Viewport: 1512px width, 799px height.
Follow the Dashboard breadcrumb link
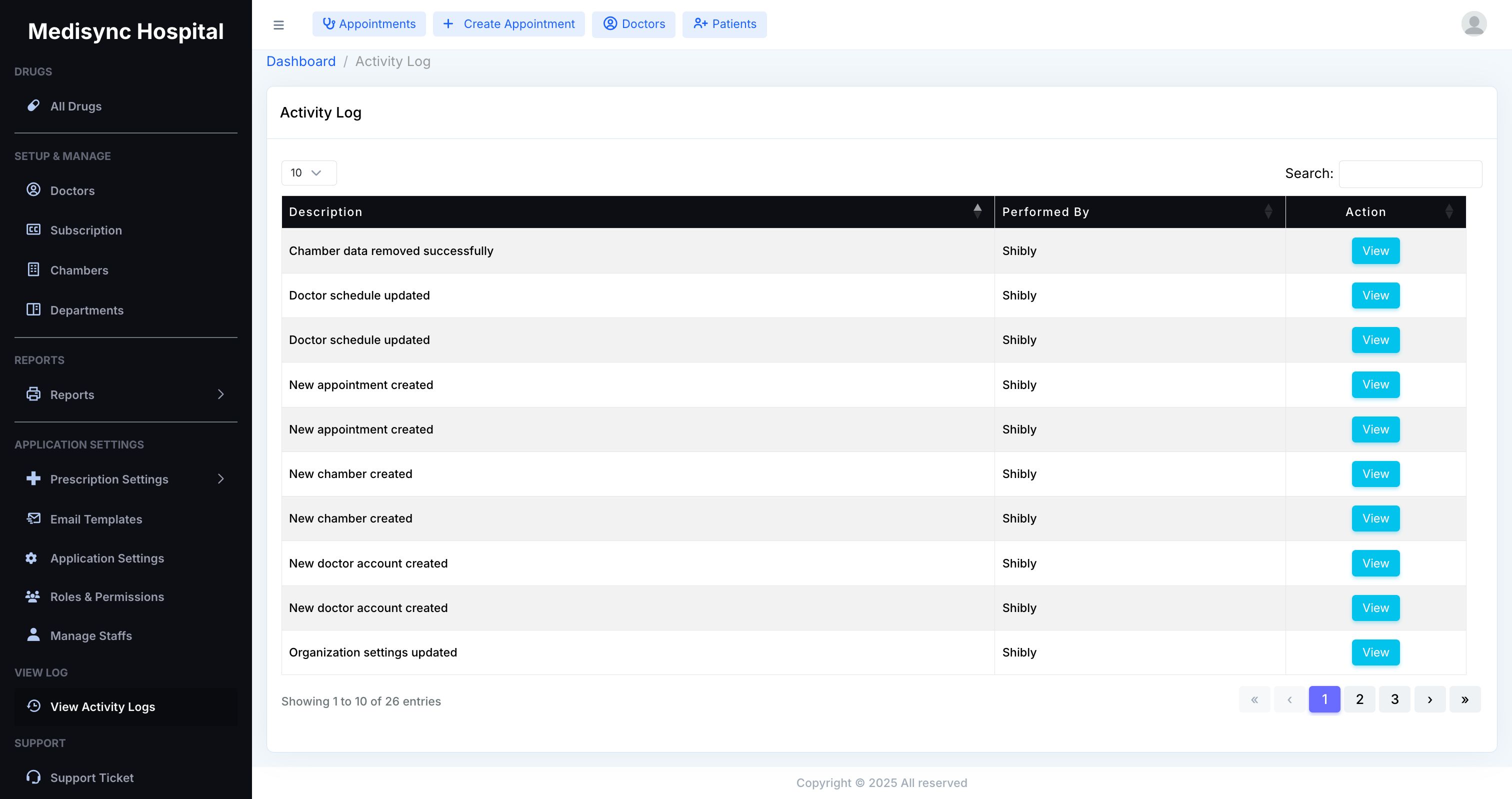[301, 61]
